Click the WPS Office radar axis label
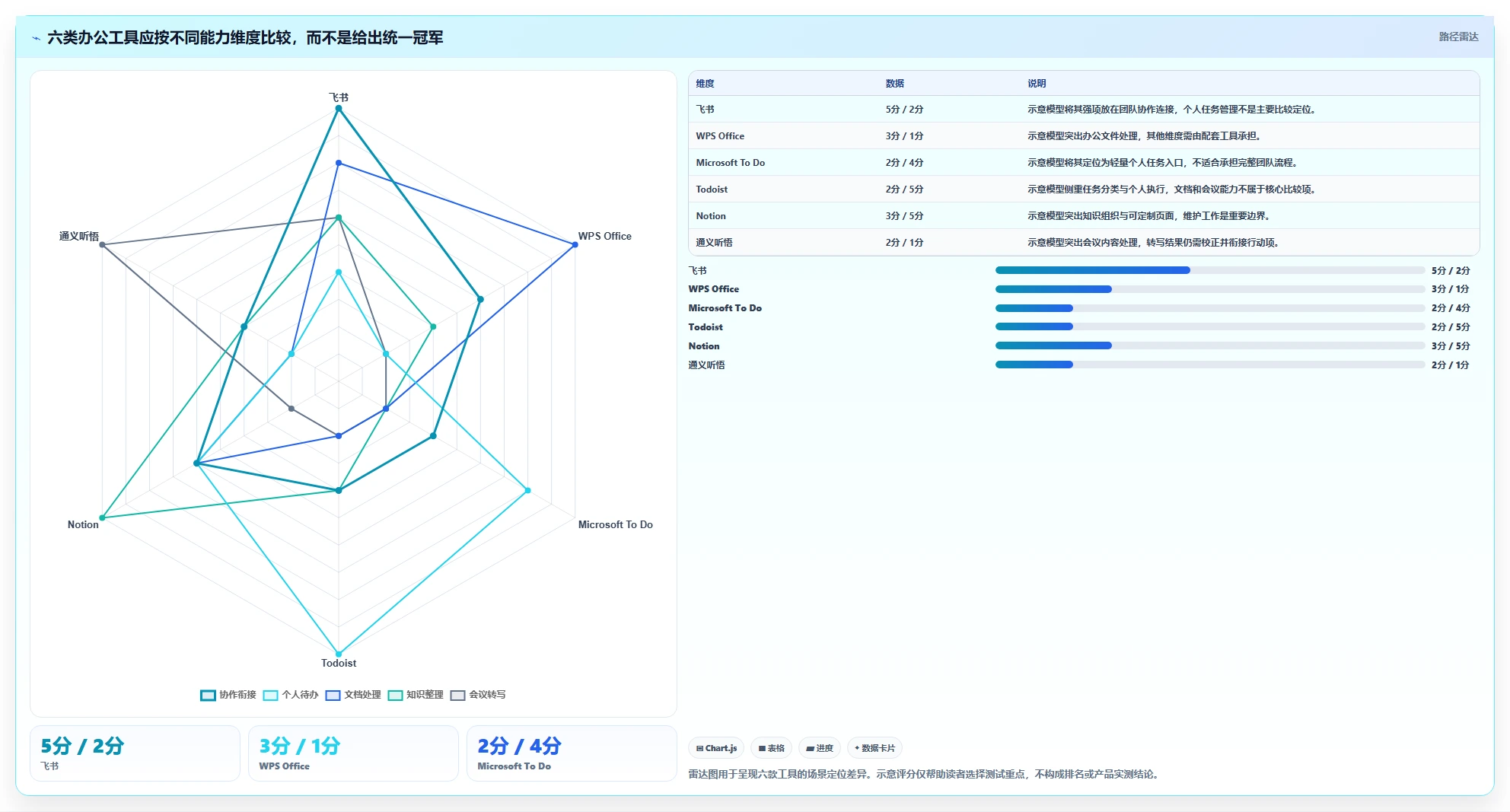The height and width of the screenshot is (812, 1510). coord(604,236)
